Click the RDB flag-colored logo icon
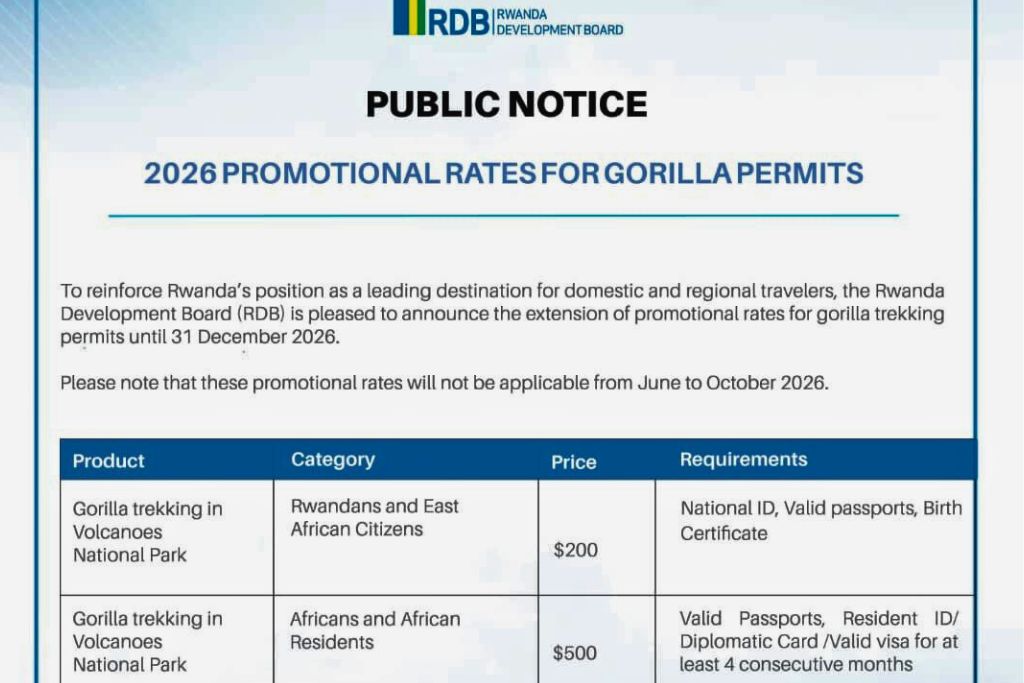The height and width of the screenshot is (683, 1024). pos(409,19)
